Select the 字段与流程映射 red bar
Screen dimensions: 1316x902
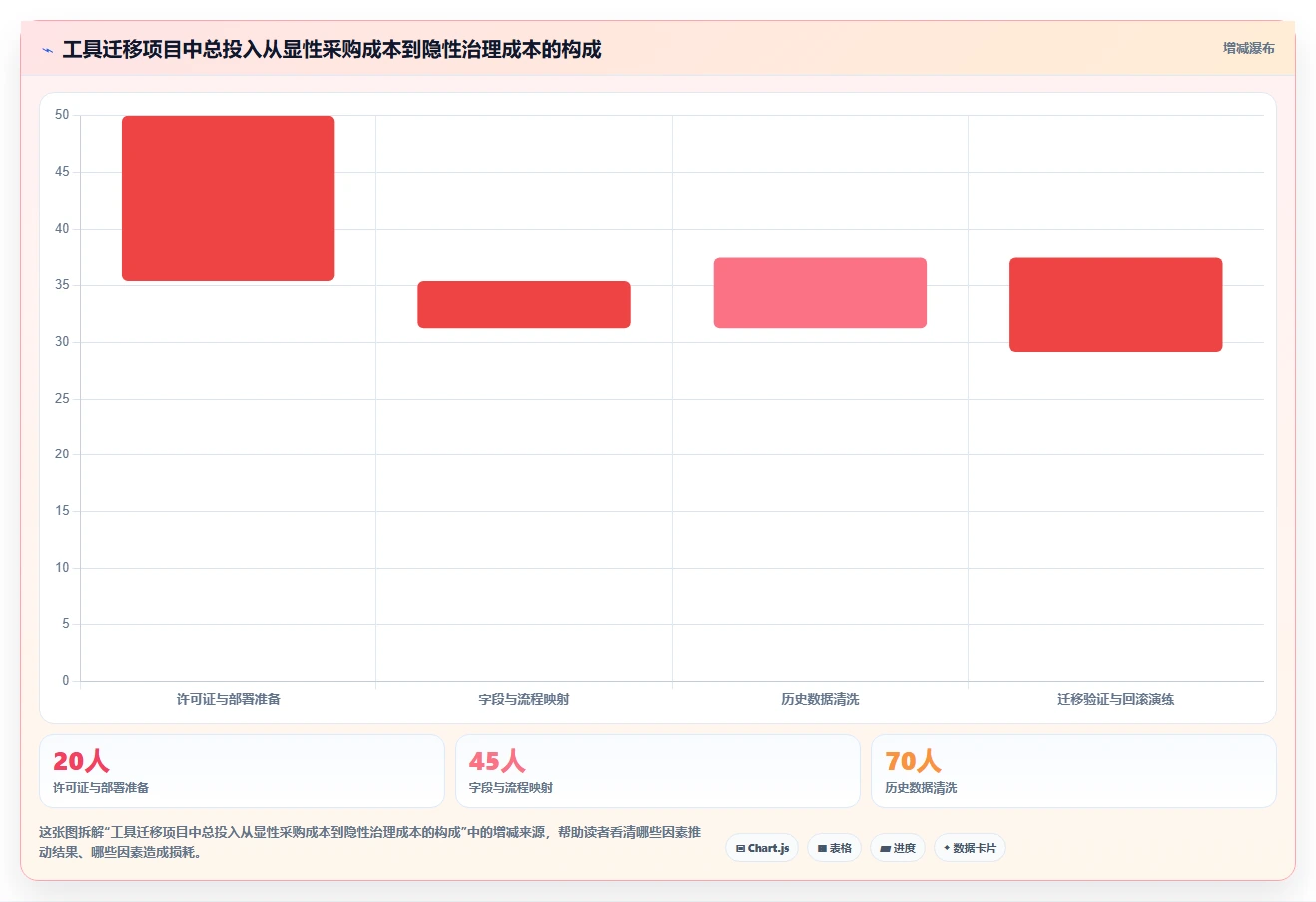tap(524, 305)
